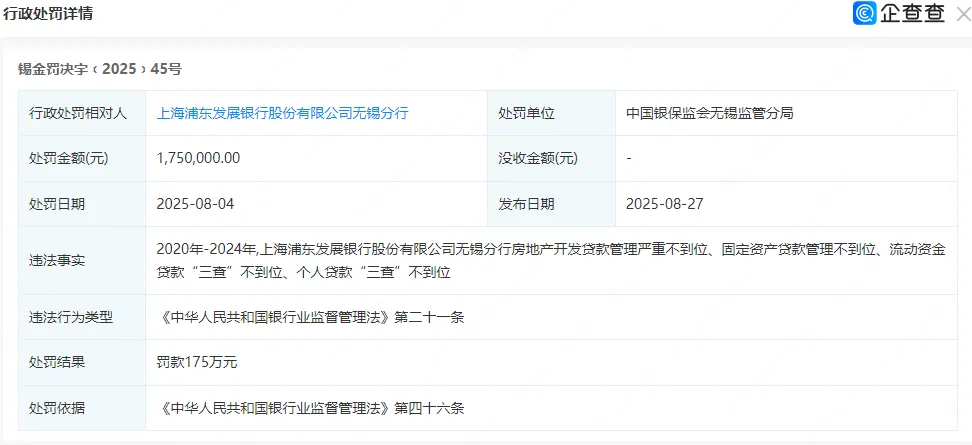Select the amount 1,750,000.00

[x=198, y=159]
